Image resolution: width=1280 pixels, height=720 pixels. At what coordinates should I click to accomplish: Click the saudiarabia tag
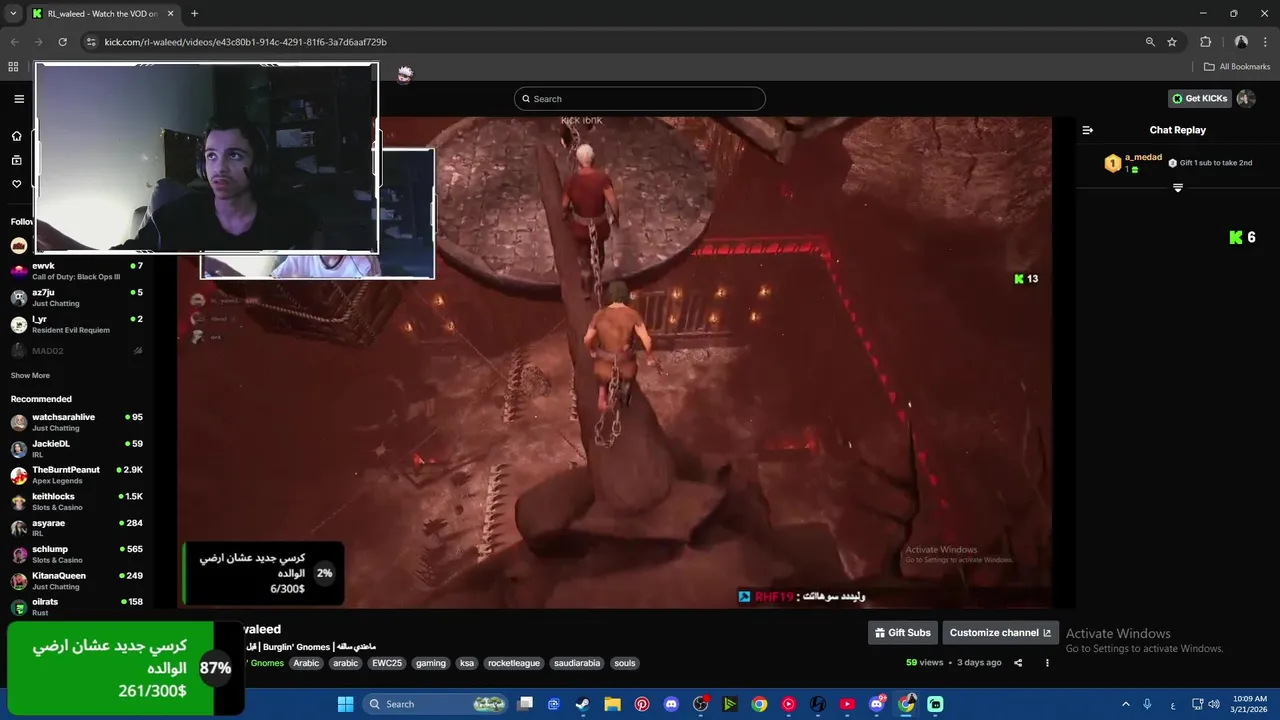[577, 663]
